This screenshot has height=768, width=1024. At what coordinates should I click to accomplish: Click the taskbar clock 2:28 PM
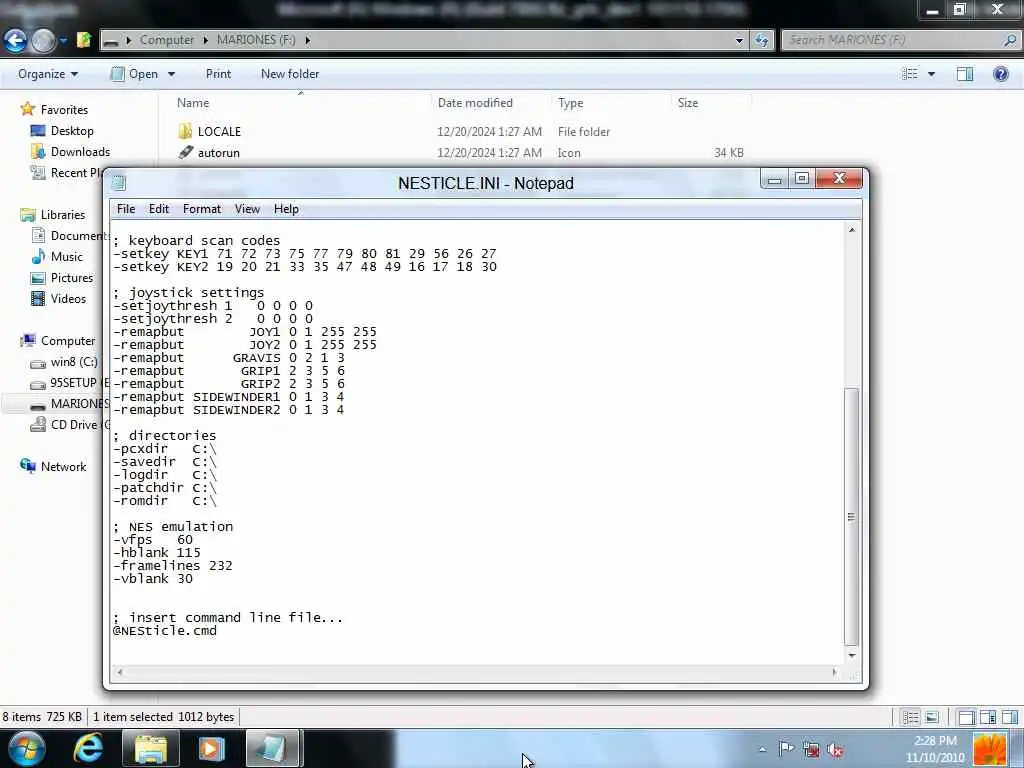coord(935,741)
